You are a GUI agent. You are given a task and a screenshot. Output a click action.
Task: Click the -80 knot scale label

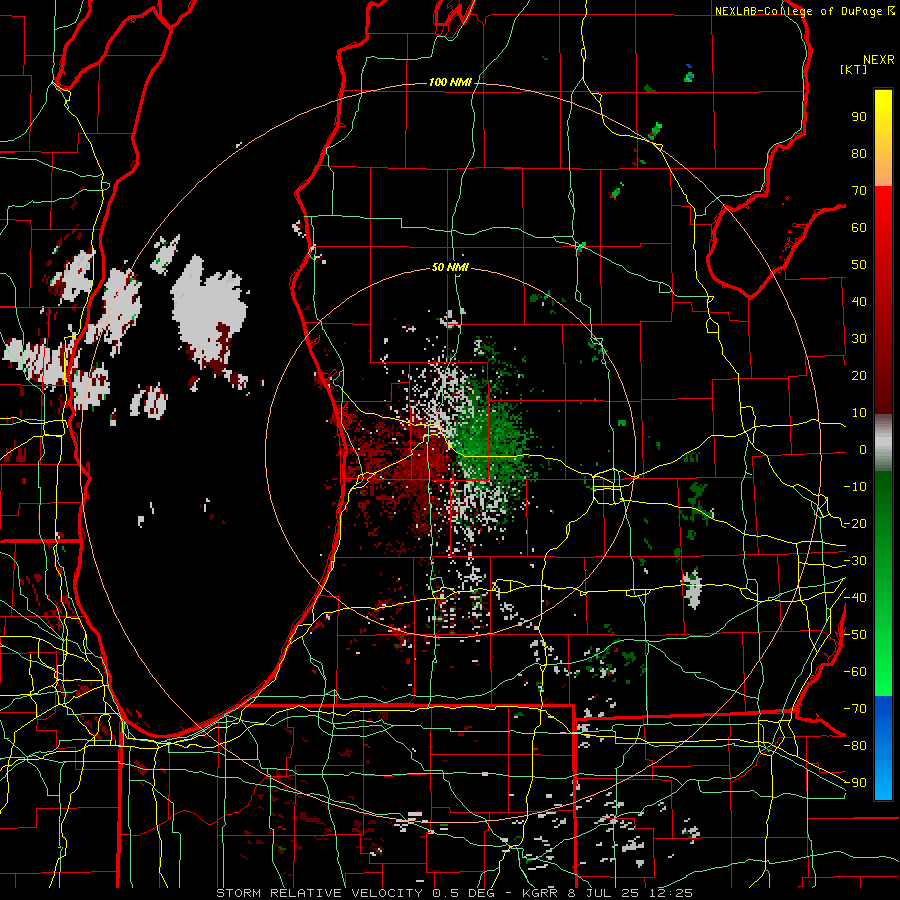click(855, 746)
